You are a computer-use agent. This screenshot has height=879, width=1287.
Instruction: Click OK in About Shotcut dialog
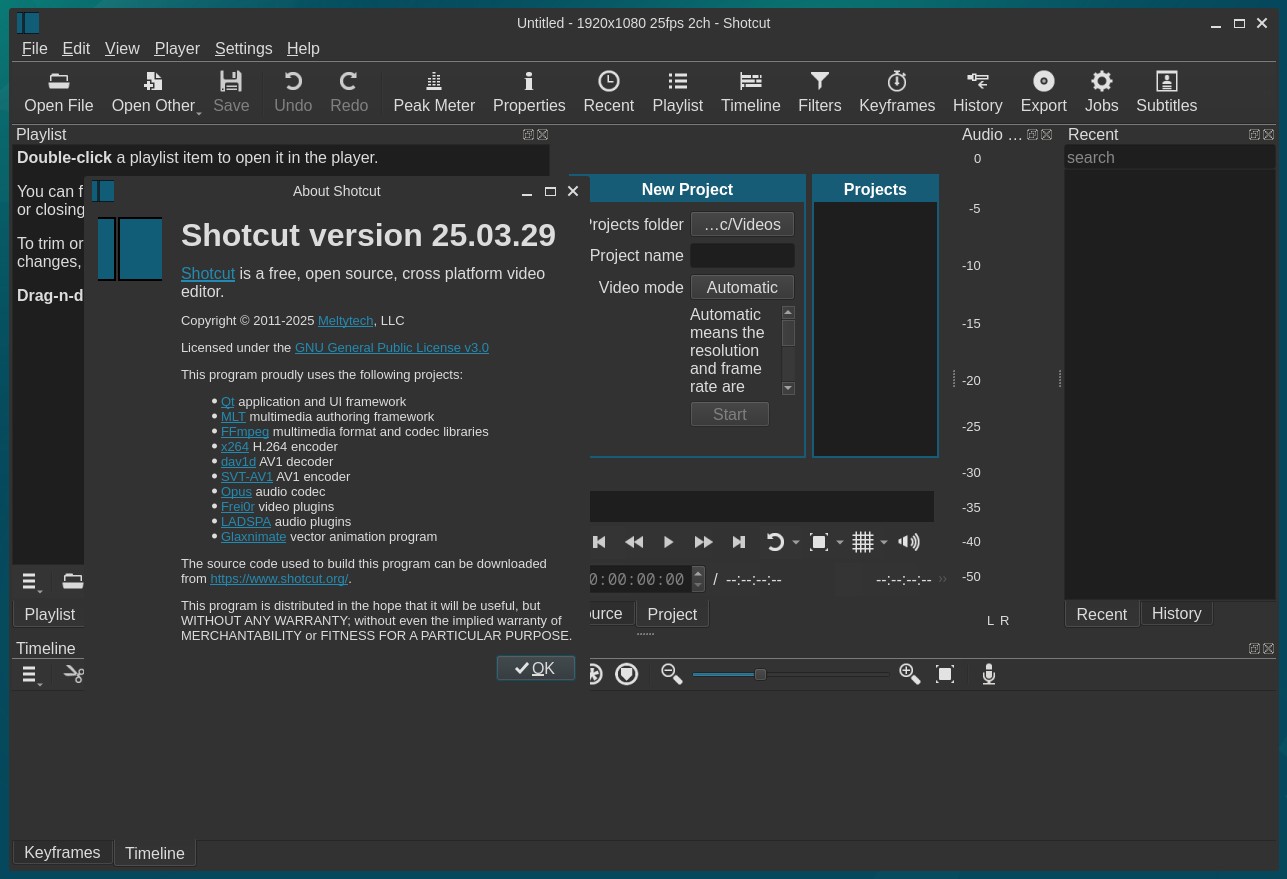click(536, 668)
